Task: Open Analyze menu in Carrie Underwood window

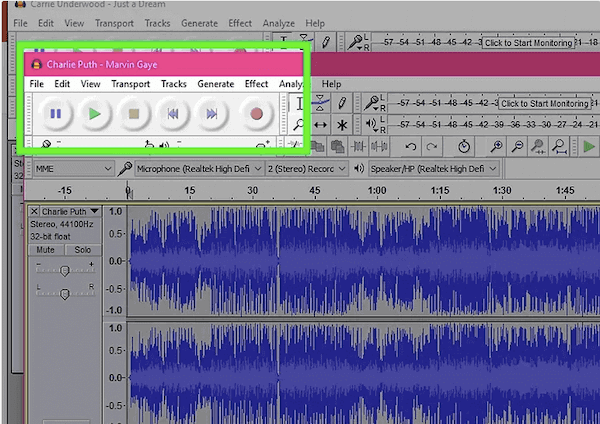Action: [279, 23]
